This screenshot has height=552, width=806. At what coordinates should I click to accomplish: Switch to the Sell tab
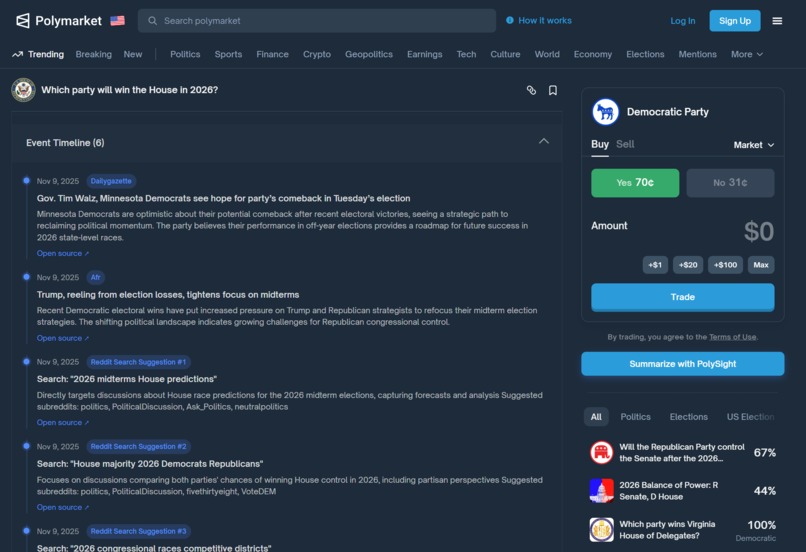point(625,144)
